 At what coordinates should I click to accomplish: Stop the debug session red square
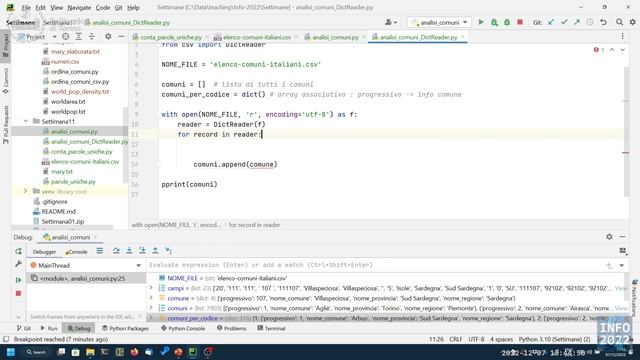point(18,293)
